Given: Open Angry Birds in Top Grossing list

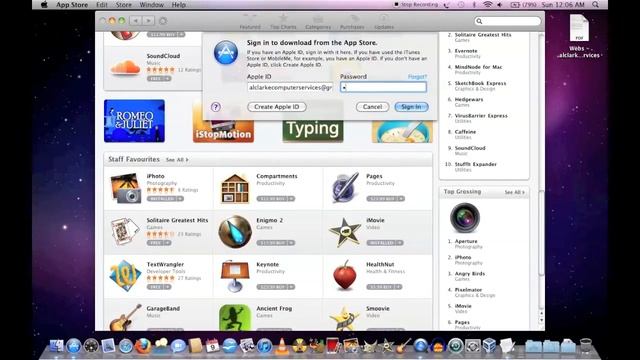Looking at the screenshot, I should (470, 274).
